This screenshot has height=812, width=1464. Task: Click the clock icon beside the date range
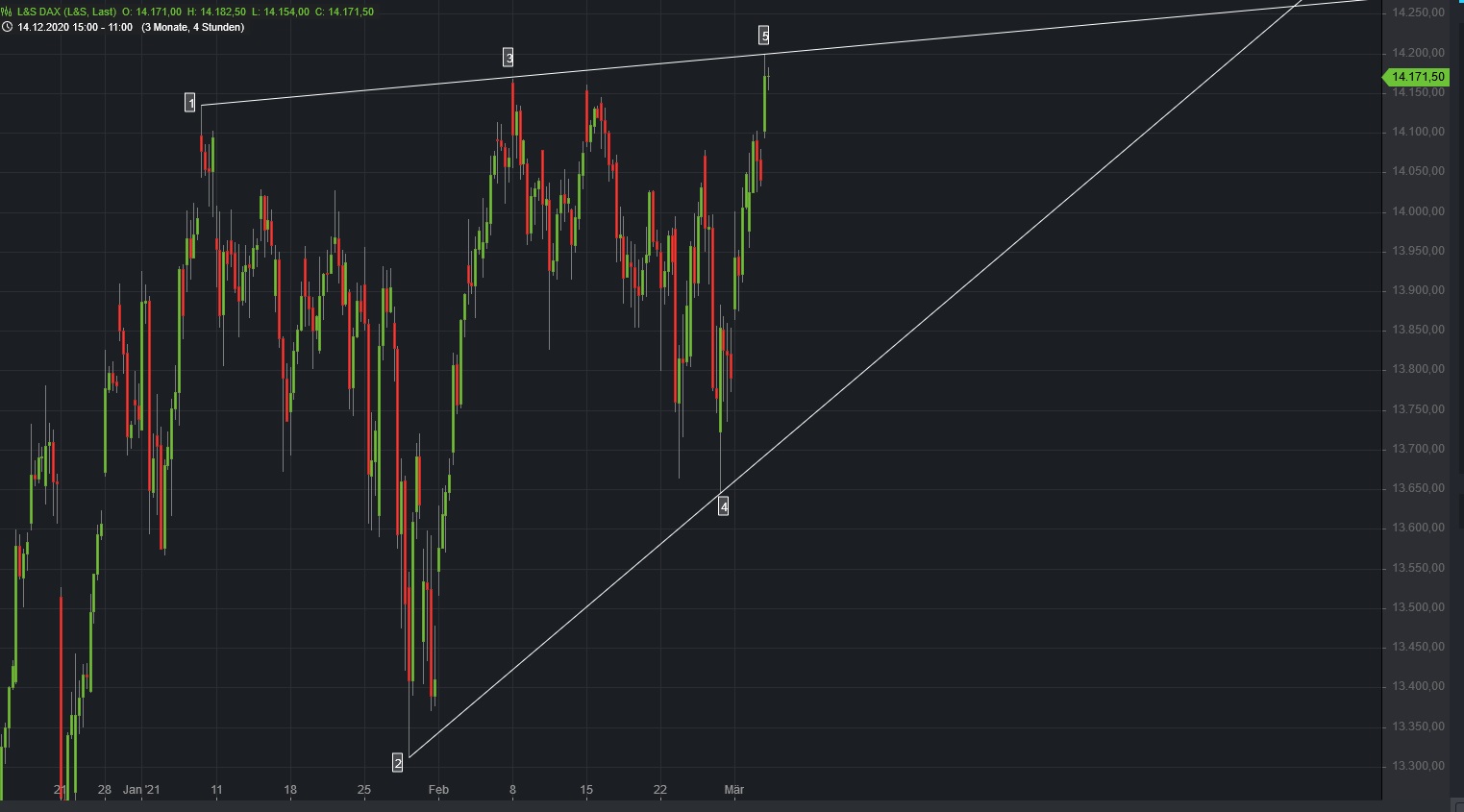[8, 28]
